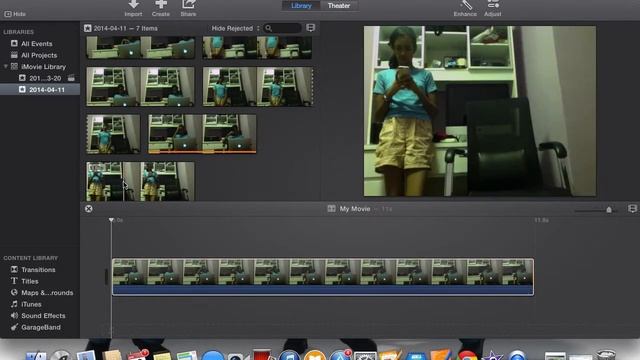Screen dimensions: 640x360
Task: Switch to the Theater tab
Action: point(339,6)
